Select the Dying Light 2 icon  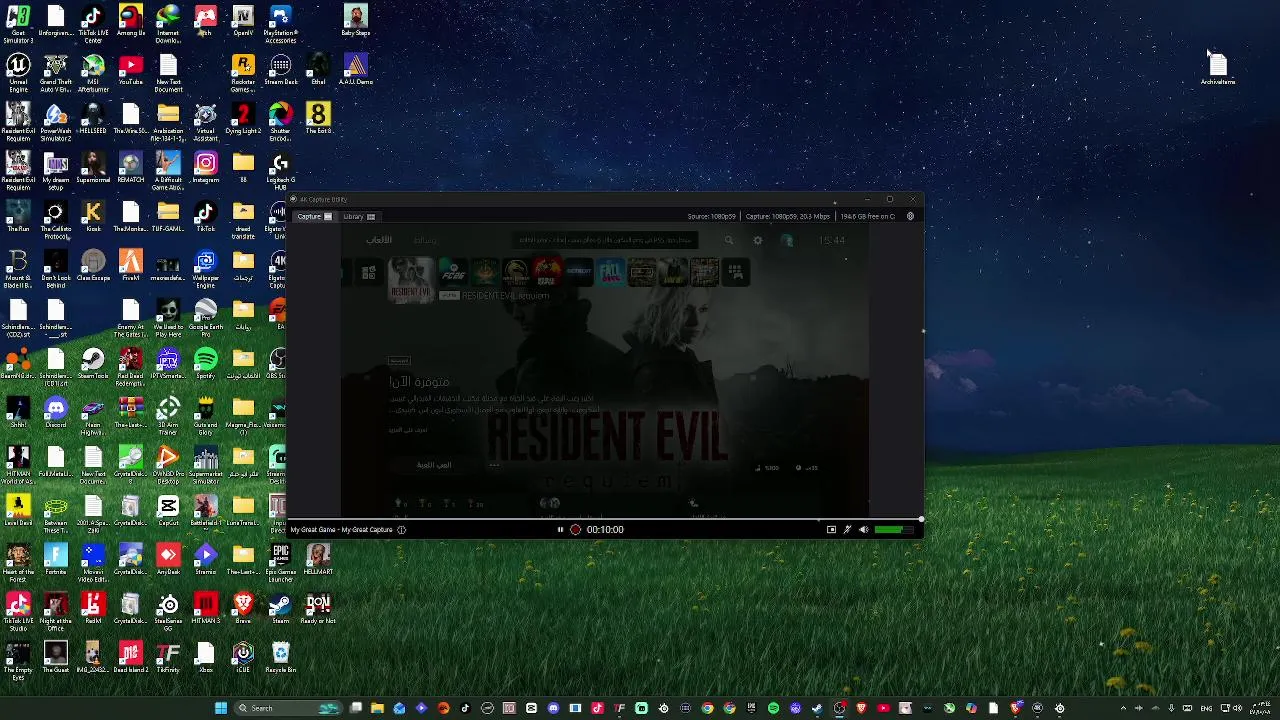tap(243, 120)
